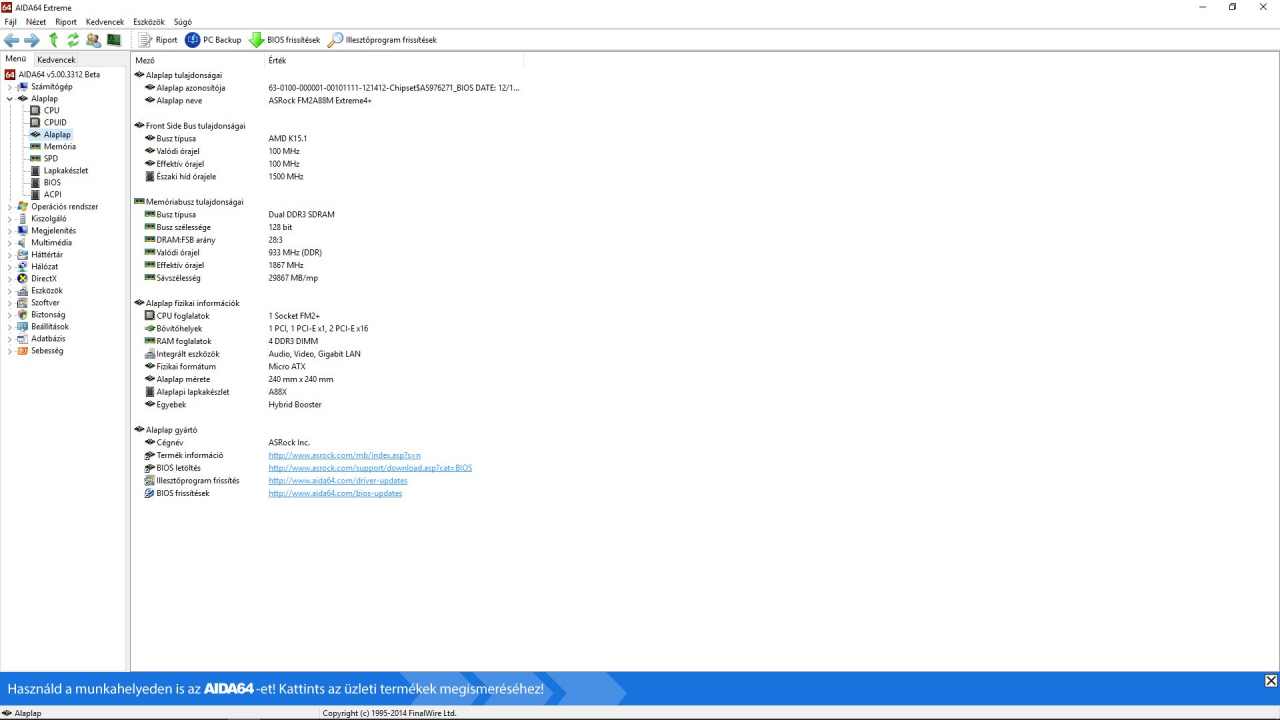Open the aida64.com driver-updates link
This screenshot has height=720, width=1280.
338,481
